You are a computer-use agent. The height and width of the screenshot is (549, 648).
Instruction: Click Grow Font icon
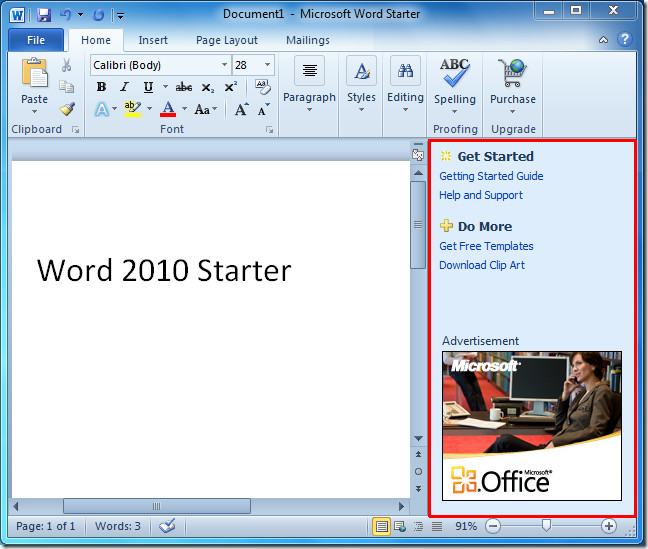tap(242, 110)
